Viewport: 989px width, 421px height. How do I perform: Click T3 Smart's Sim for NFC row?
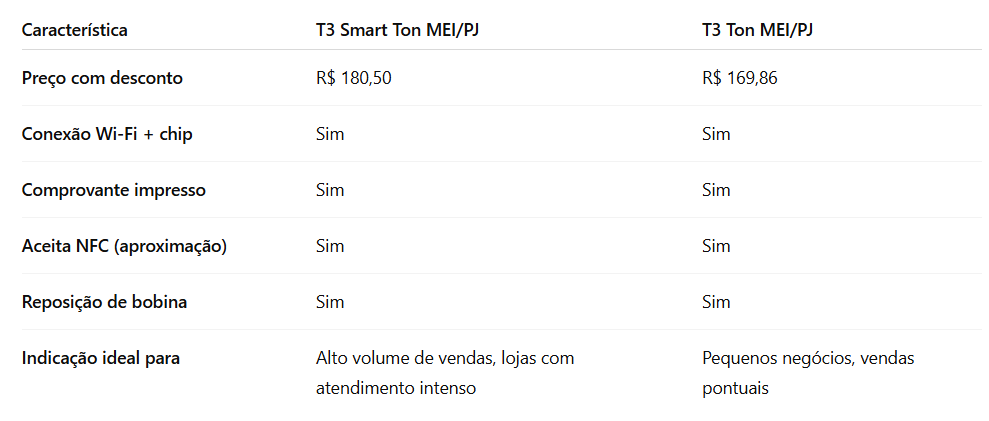pyautogui.click(x=331, y=246)
